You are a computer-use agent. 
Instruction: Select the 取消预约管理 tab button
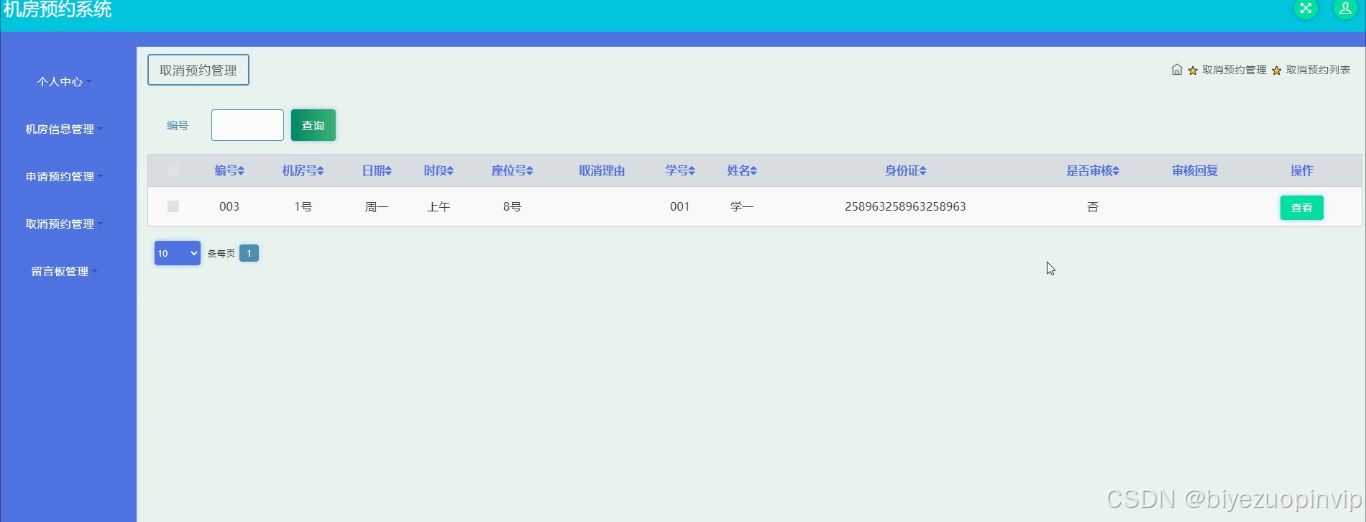point(198,70)
